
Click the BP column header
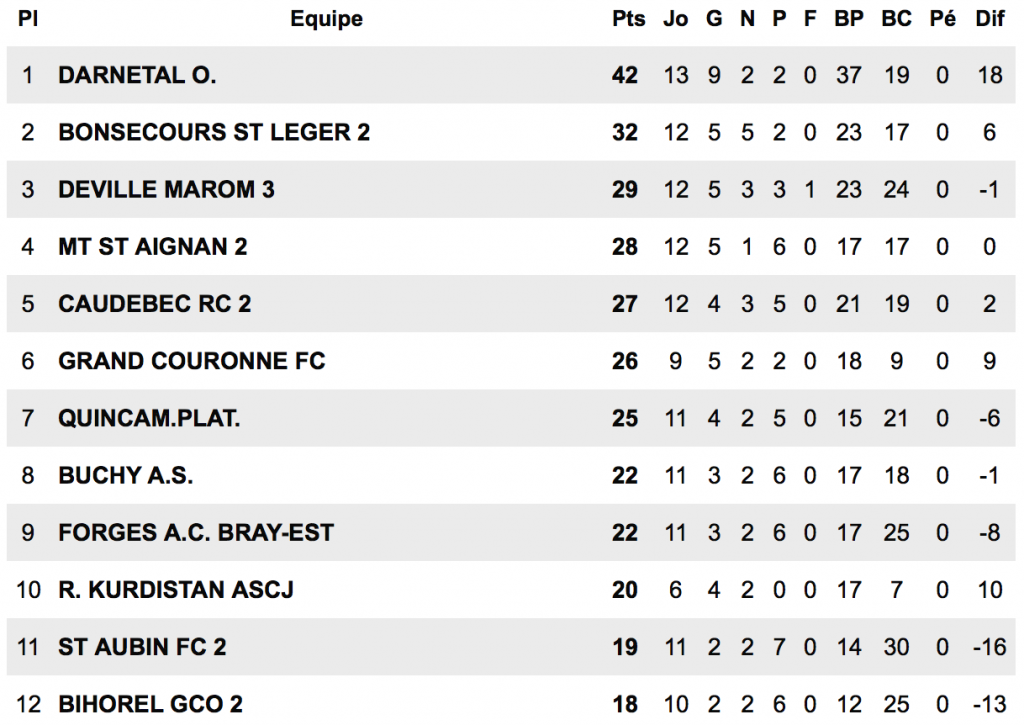click(x=849, y=19)
